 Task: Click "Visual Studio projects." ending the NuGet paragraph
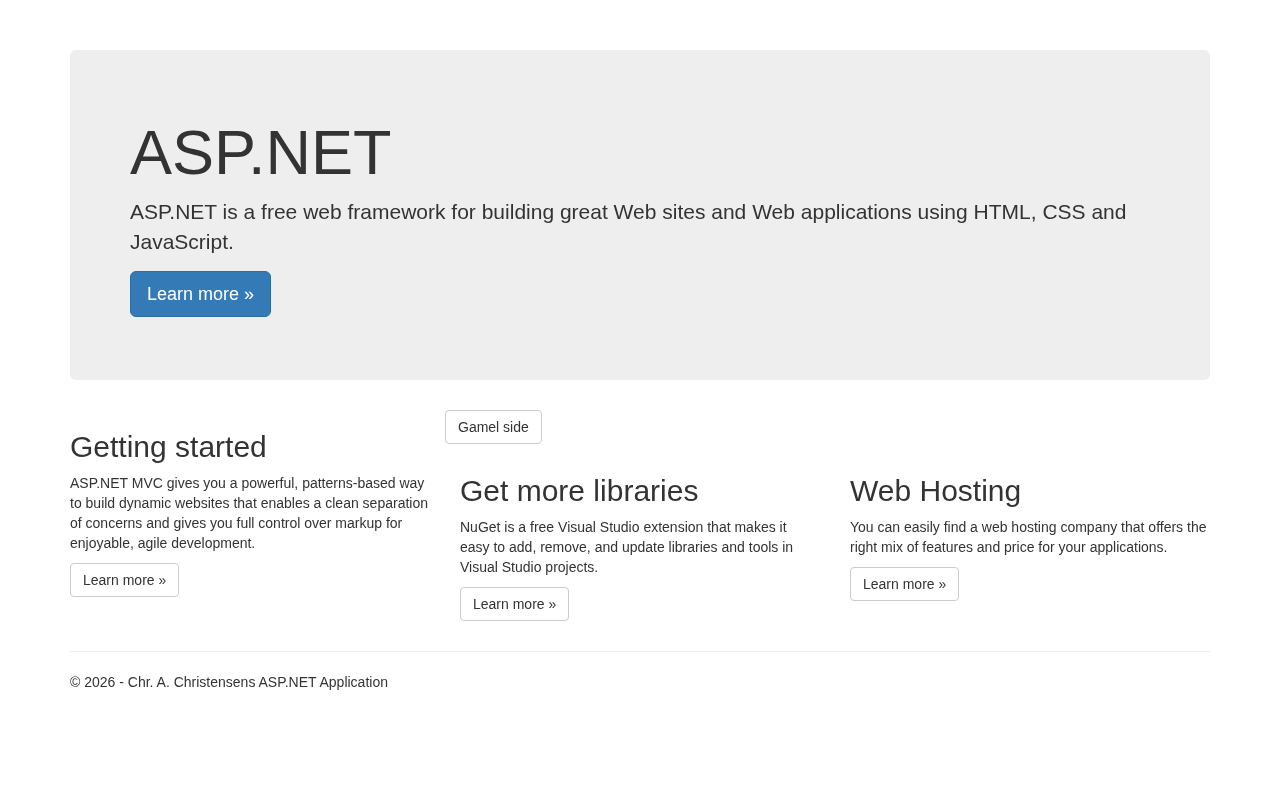(x=529, y=567)
